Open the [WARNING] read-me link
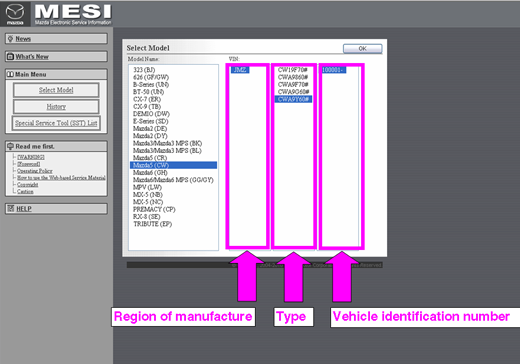 31,157
